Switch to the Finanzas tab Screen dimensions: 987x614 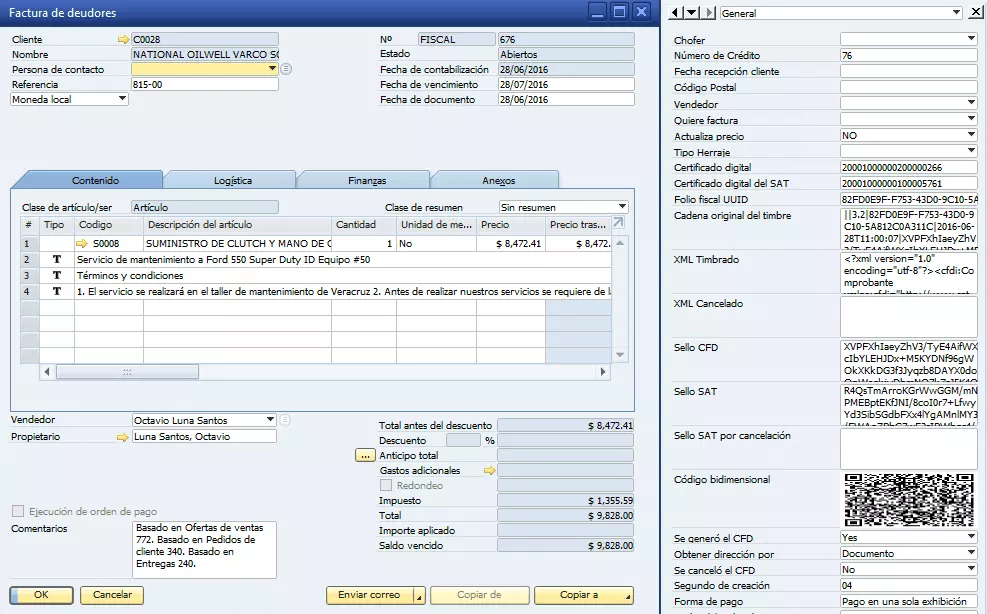coord(366,180)
